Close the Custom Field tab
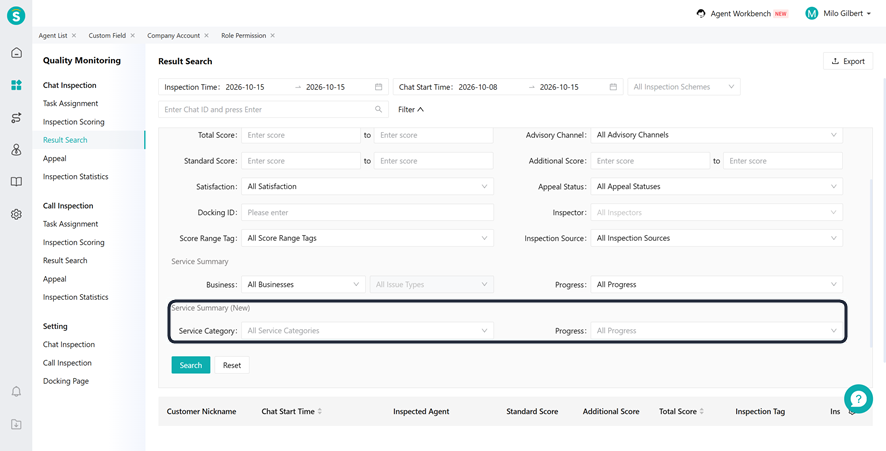 point(133,35)
